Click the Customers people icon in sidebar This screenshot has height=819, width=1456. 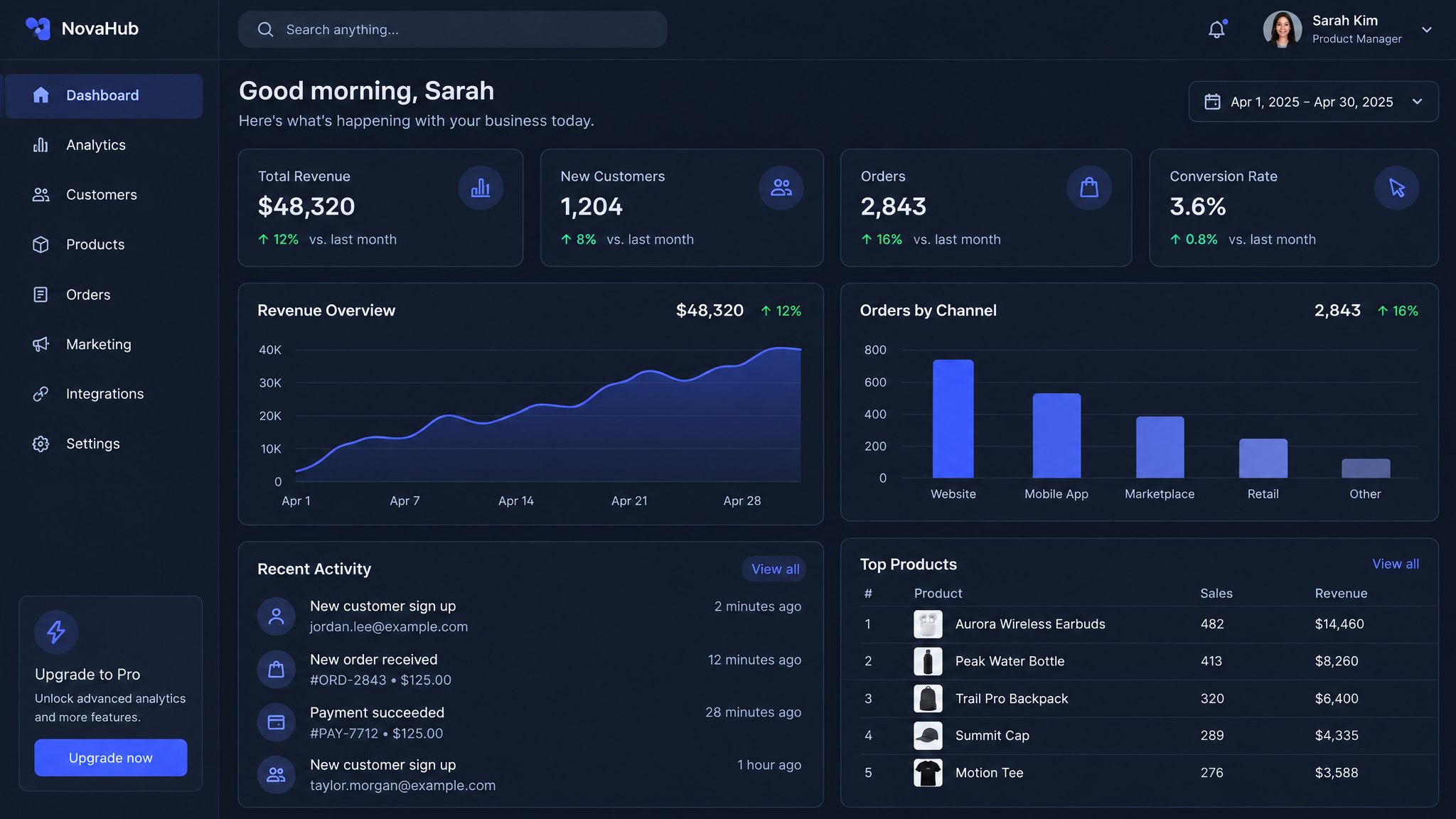coord(41,195)
